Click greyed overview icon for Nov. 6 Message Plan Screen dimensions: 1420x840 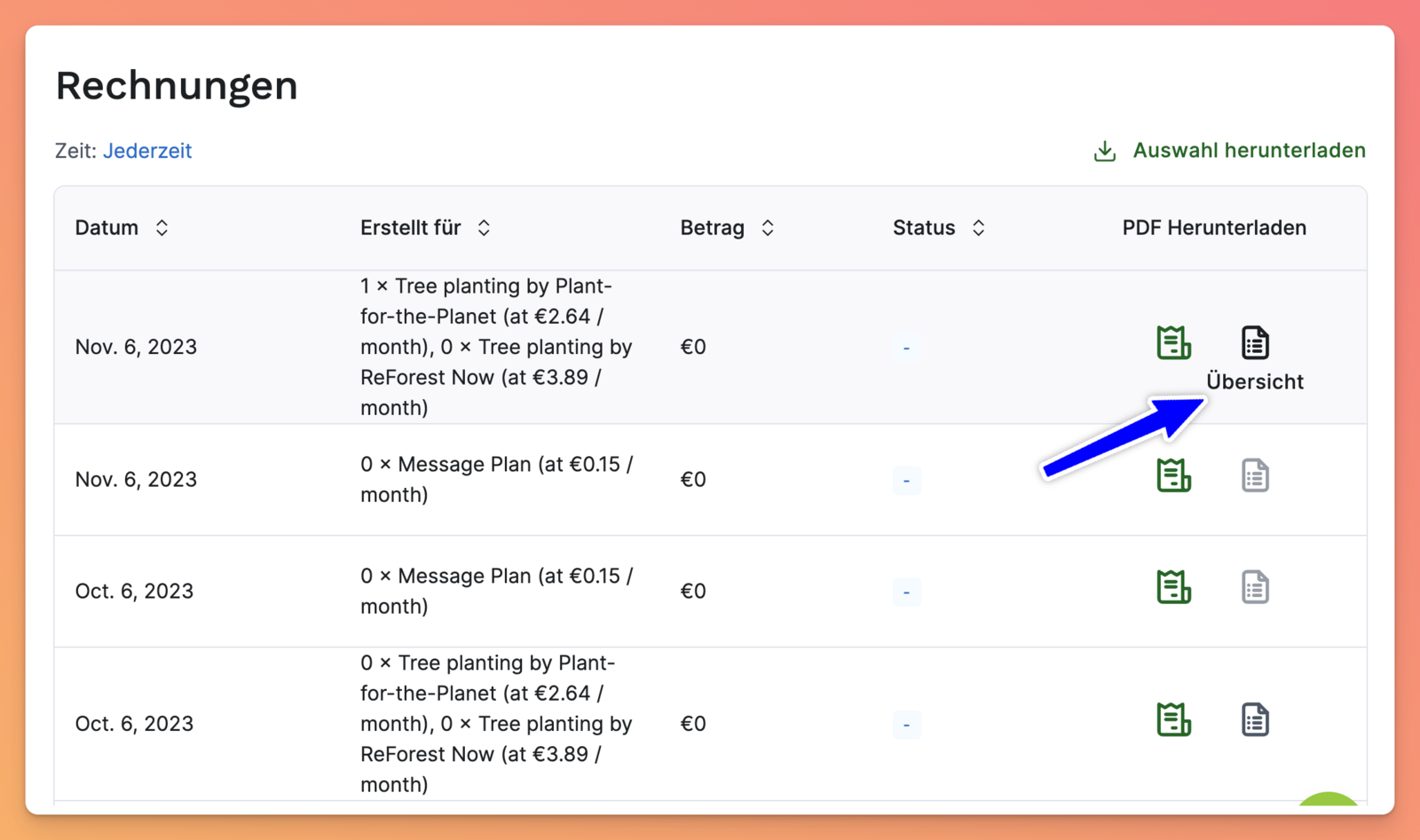1254,475
